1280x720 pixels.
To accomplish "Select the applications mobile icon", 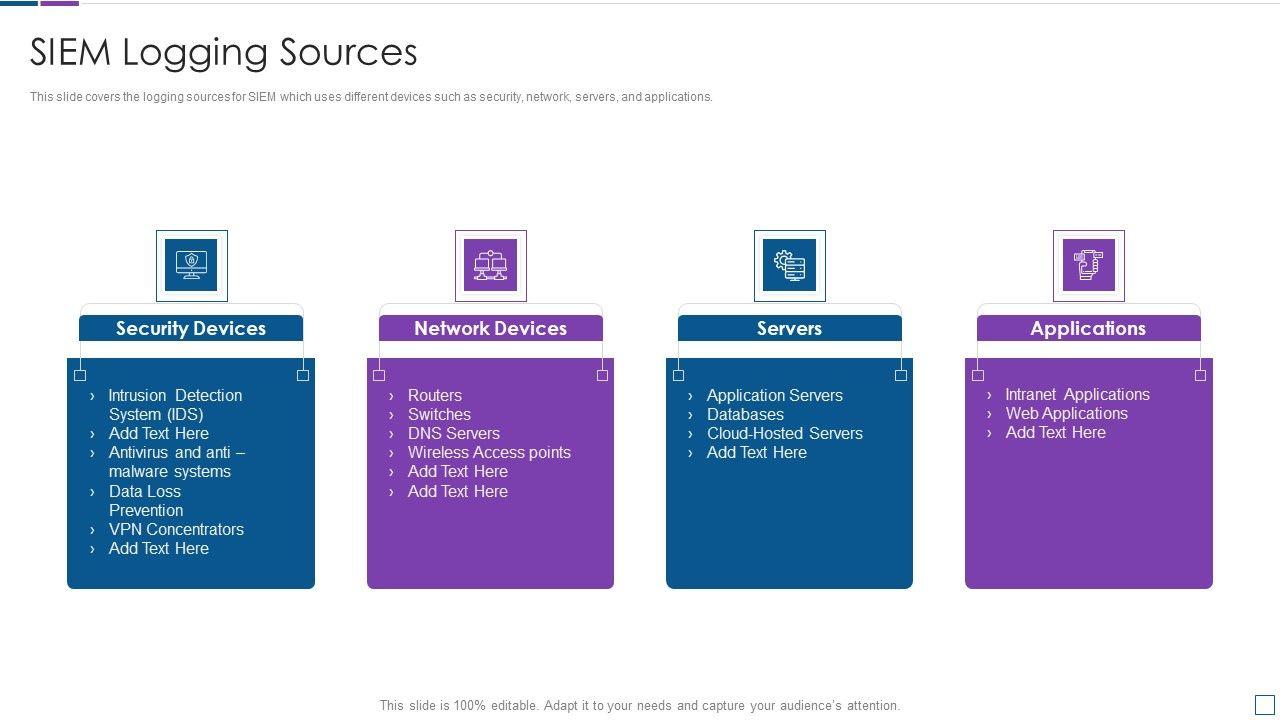I will click(x=1088, y=265).
